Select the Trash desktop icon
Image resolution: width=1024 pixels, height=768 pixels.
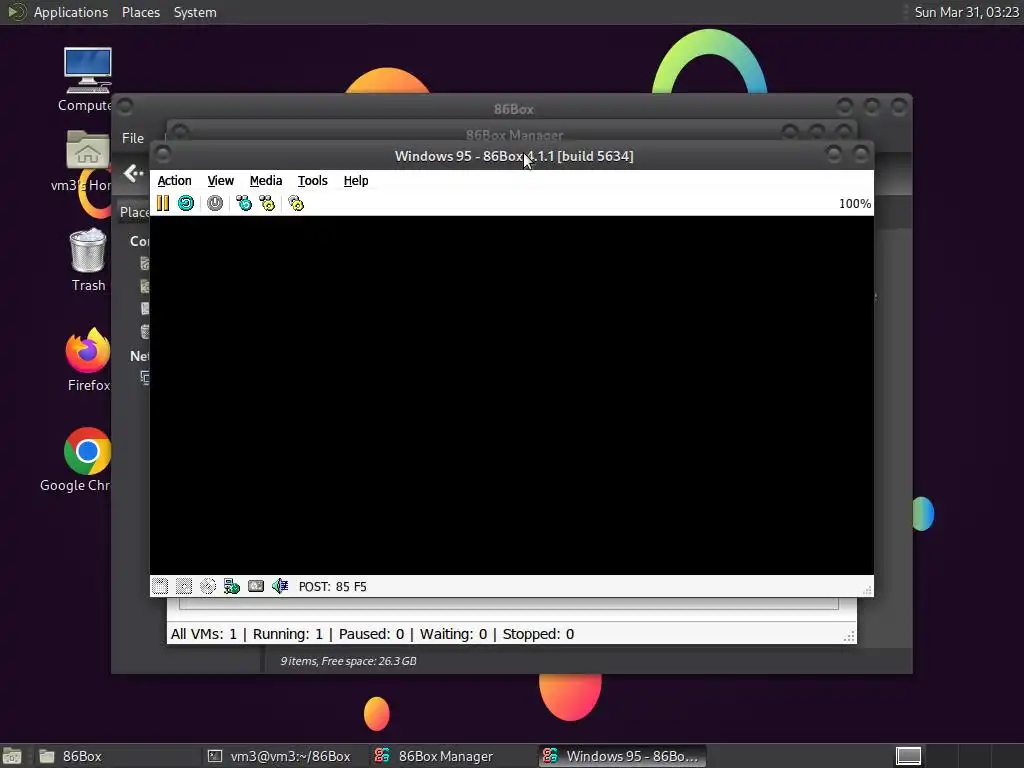tap(88, 259)
